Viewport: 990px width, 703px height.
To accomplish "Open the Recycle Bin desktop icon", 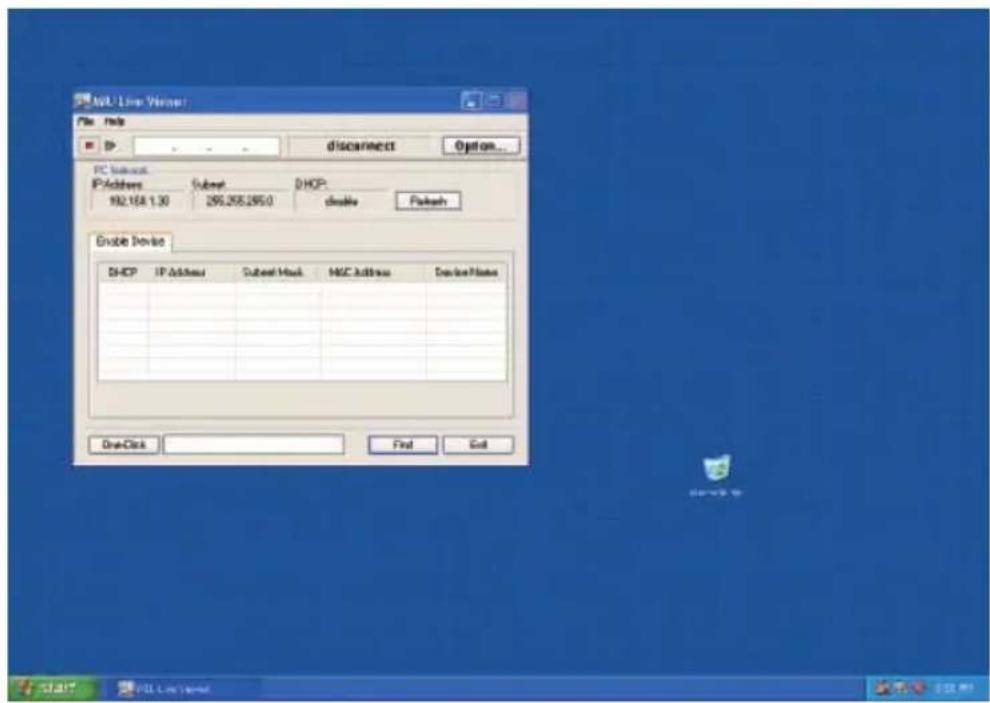I will pyautogui.click(x=716, y=475).
